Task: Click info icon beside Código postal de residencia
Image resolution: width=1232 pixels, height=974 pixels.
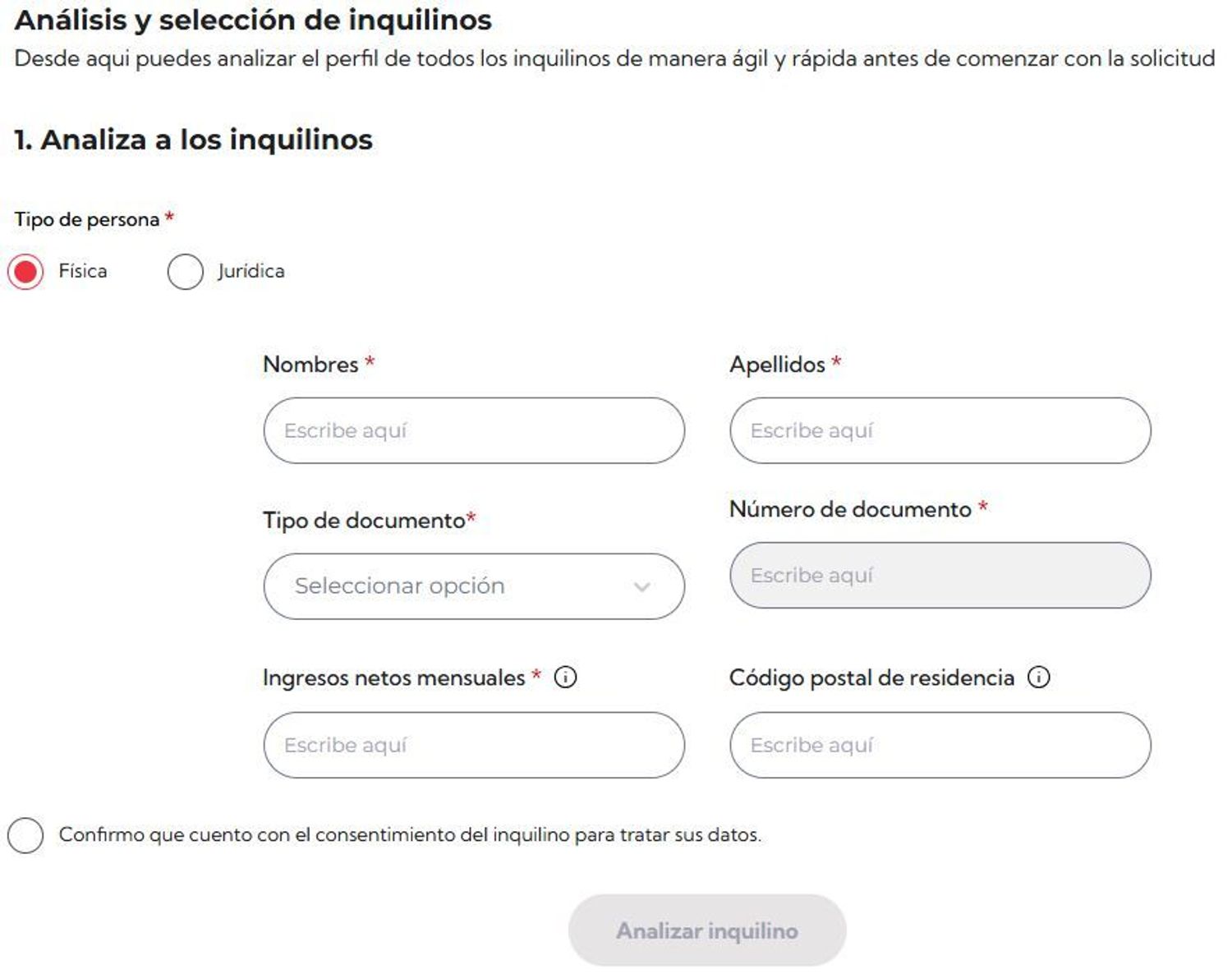Action: pyautogui.click(x=1039, y=678)
